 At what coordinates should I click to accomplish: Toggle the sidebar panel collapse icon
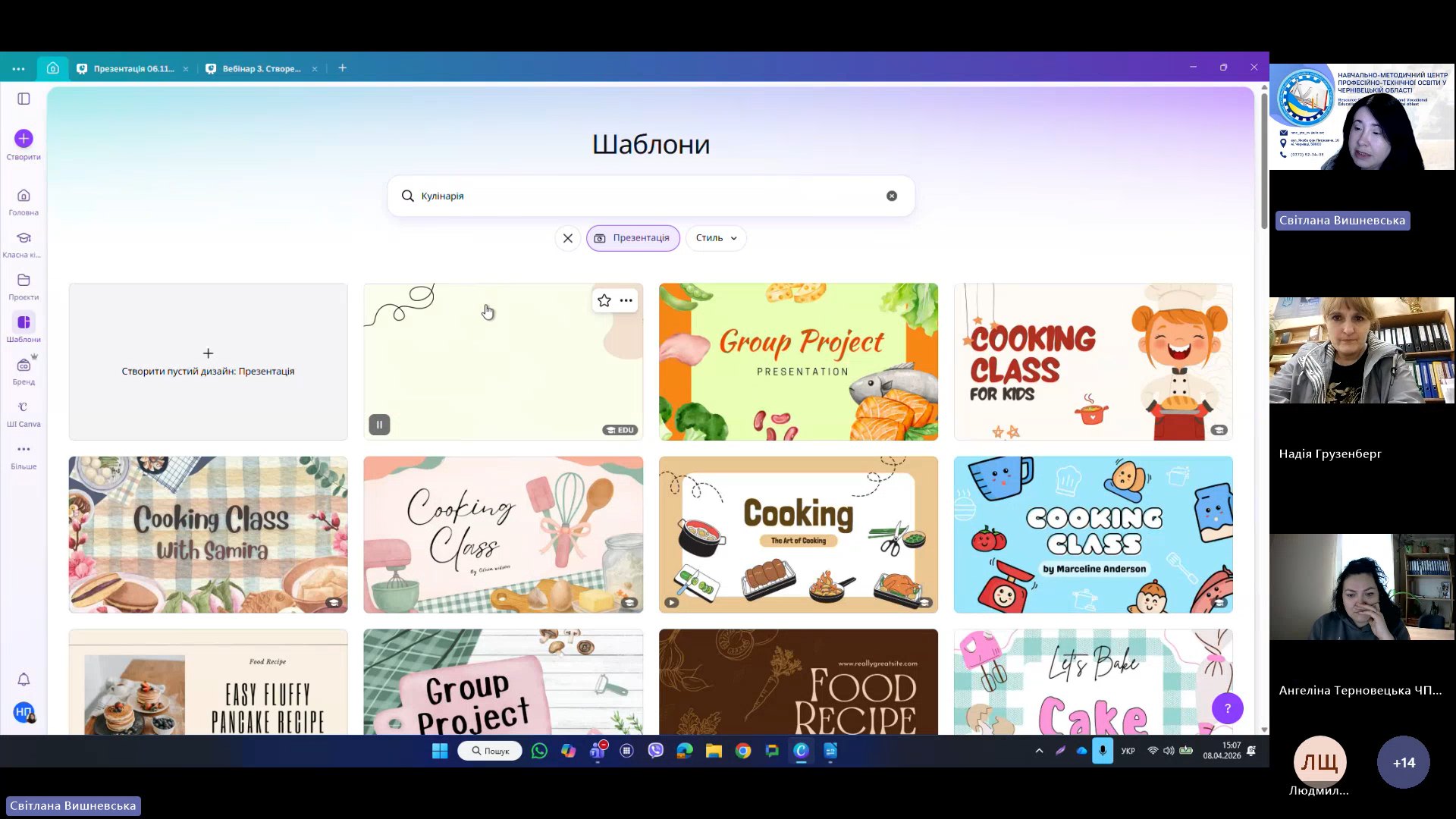pos(24,99)
